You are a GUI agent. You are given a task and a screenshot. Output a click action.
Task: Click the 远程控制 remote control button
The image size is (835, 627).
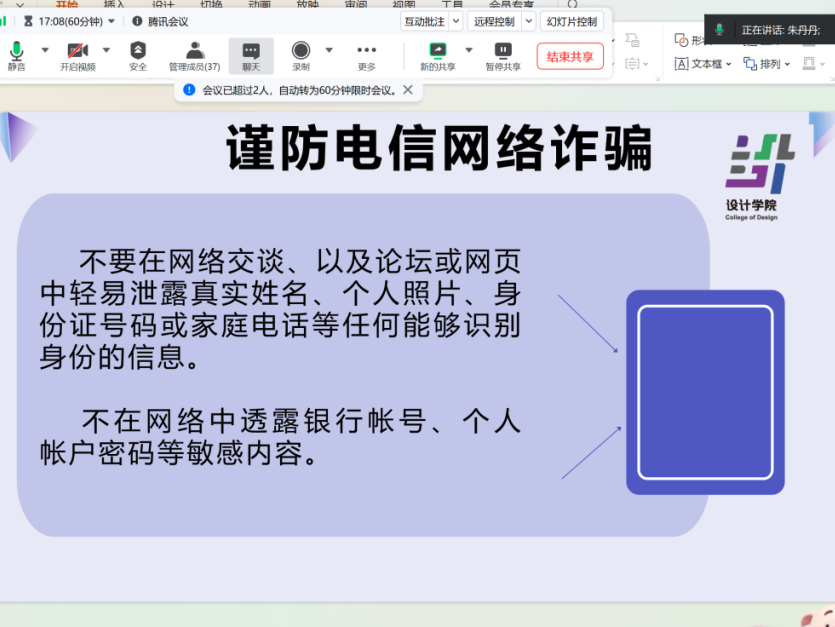494,21
